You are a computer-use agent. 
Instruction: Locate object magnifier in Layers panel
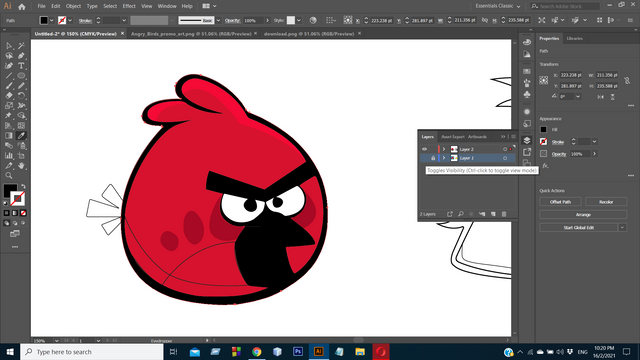coord(461,214)
